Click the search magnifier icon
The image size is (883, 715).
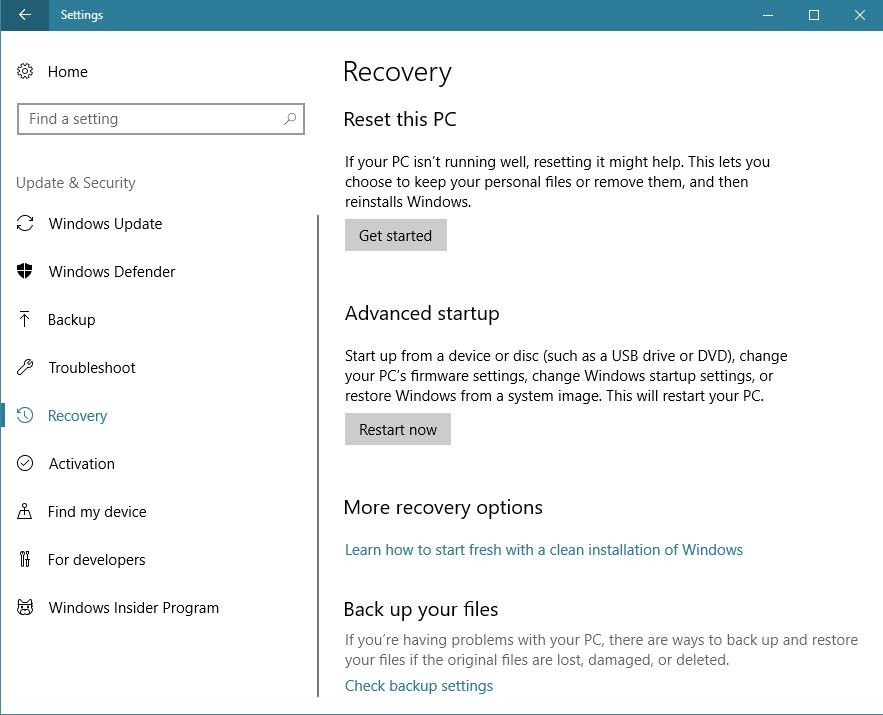(290, 119)
